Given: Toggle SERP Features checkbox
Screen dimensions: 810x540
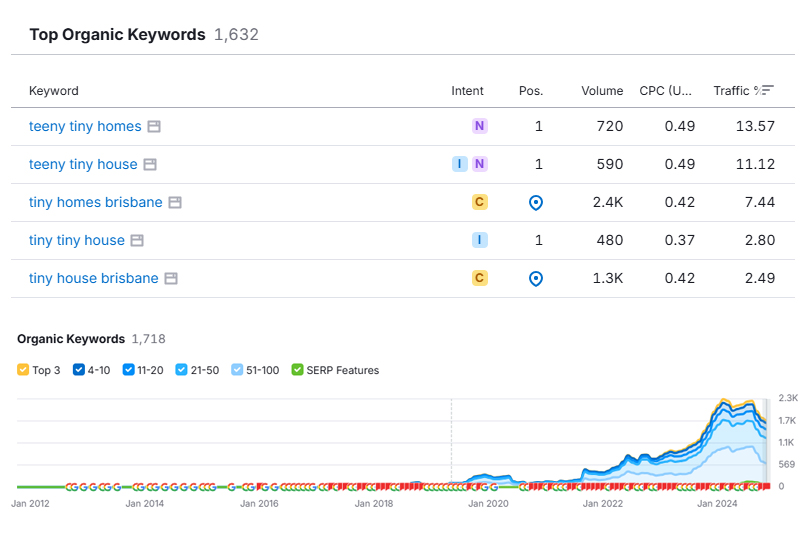Looking at the screenshot, I should 297,370.
